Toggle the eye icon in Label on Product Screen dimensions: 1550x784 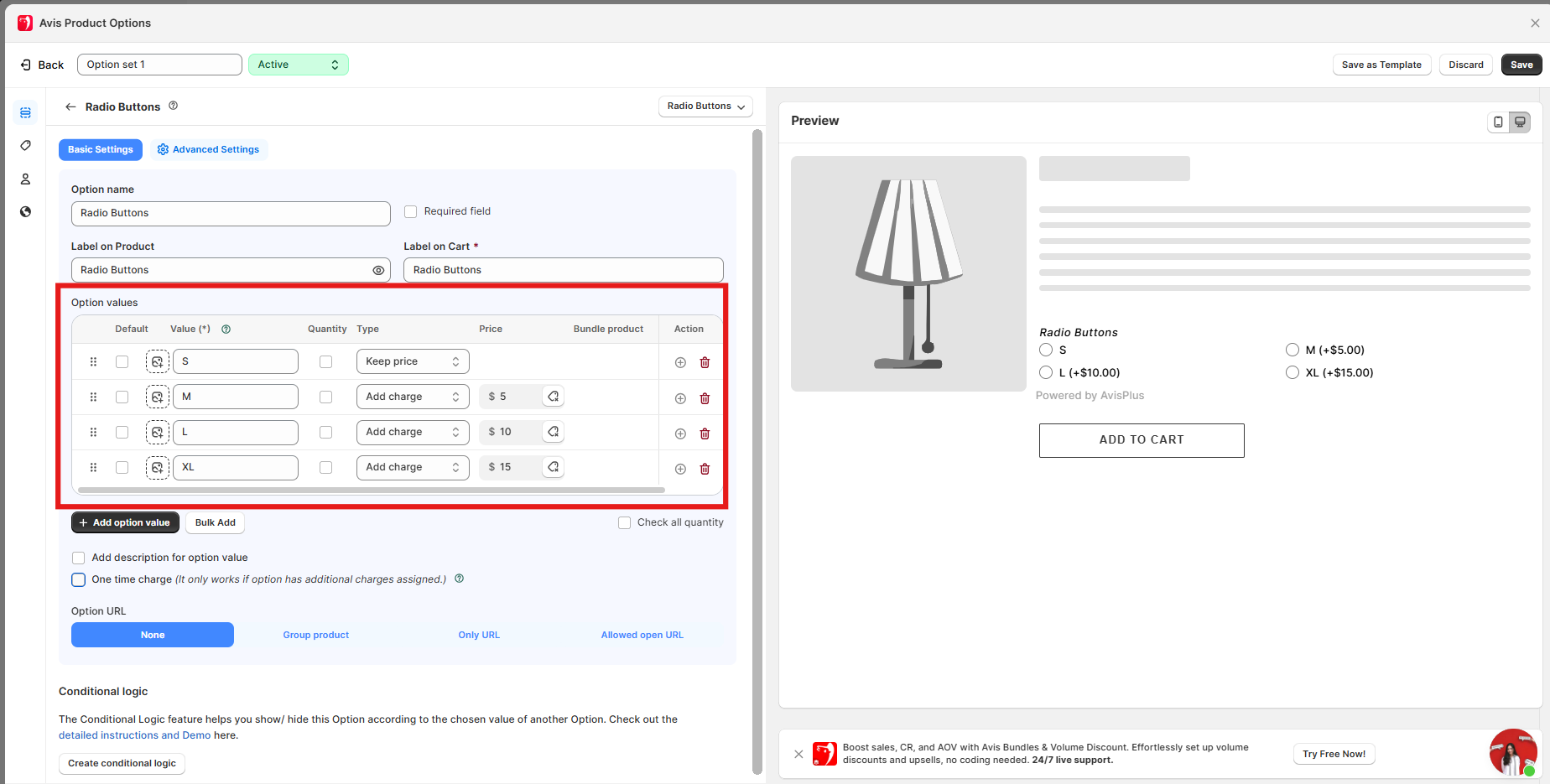[378, 270]
